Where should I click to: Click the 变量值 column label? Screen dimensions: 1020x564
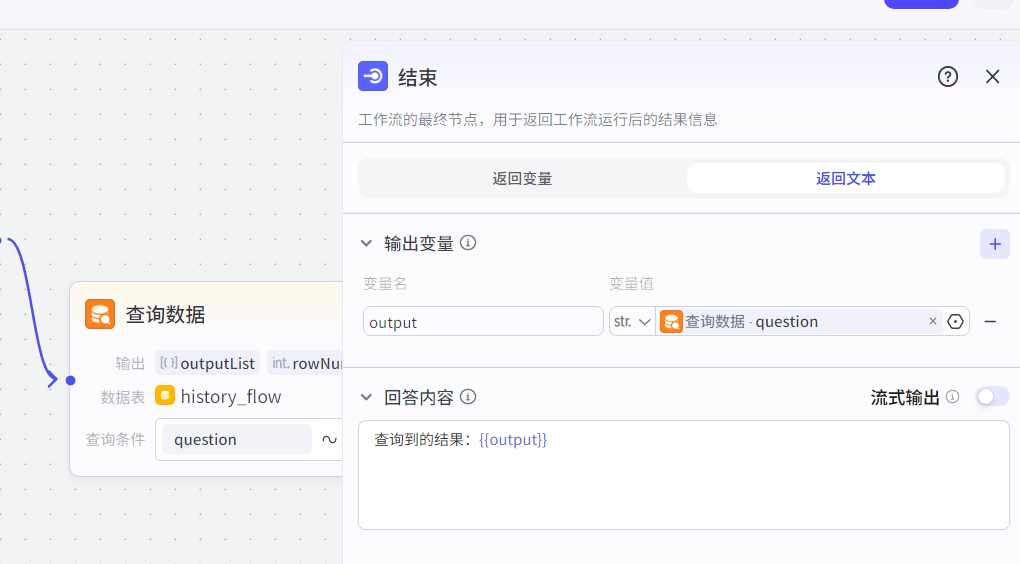(x=631, y=284)
